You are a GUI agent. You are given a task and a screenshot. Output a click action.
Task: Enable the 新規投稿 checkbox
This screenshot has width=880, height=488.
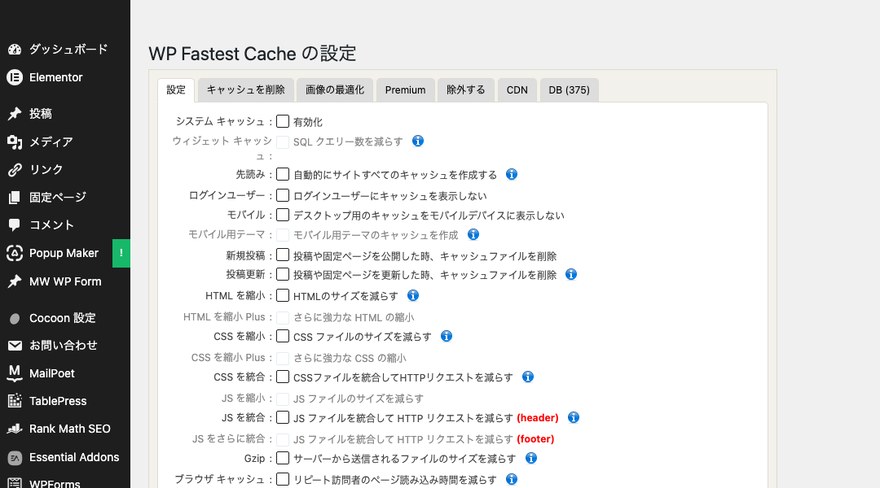click(x=283, y=255)
